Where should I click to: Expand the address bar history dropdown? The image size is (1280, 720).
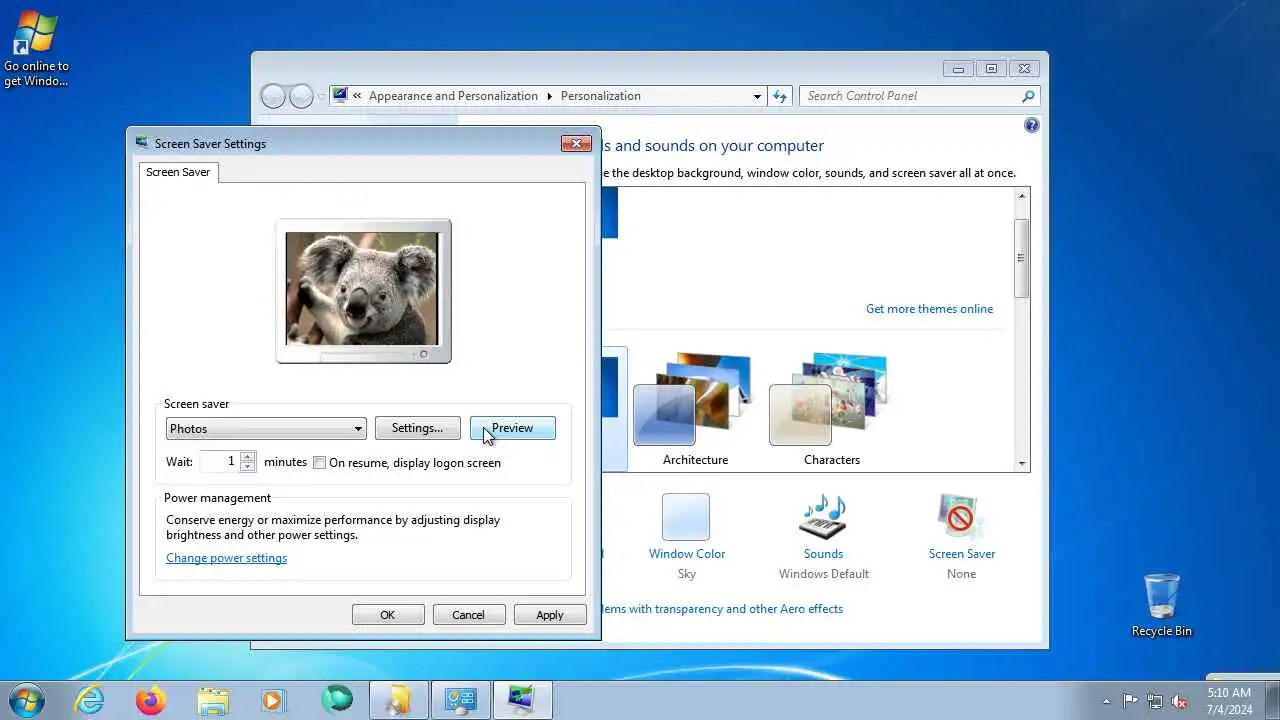pyautogui.click(x=757, y=96)
